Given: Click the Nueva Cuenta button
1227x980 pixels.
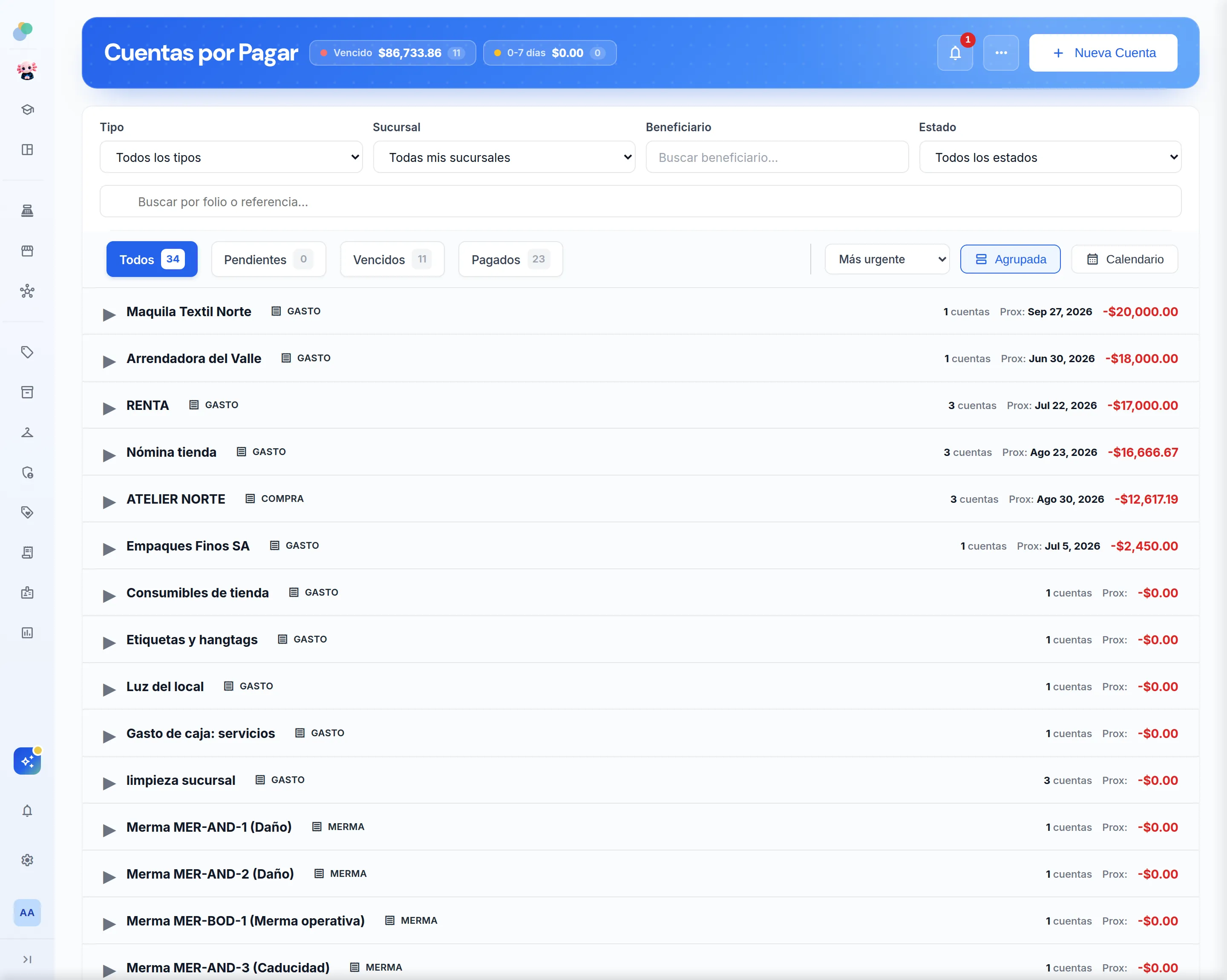Looking at the screenshot, I should 1103,53.
